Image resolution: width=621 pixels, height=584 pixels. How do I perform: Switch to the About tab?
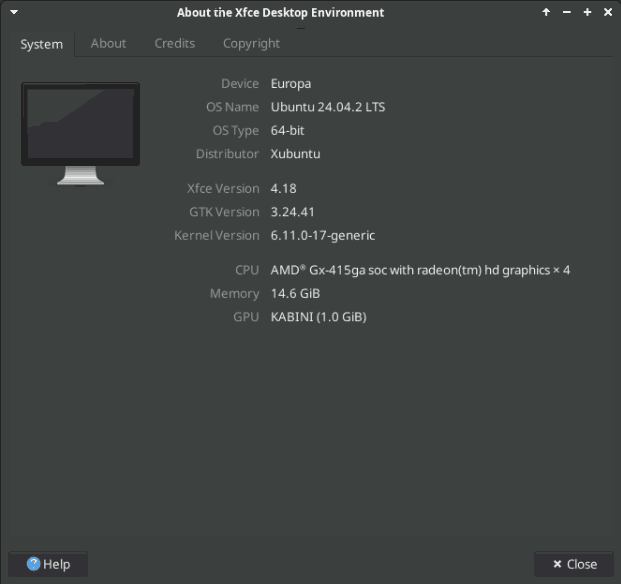[108, 43]
